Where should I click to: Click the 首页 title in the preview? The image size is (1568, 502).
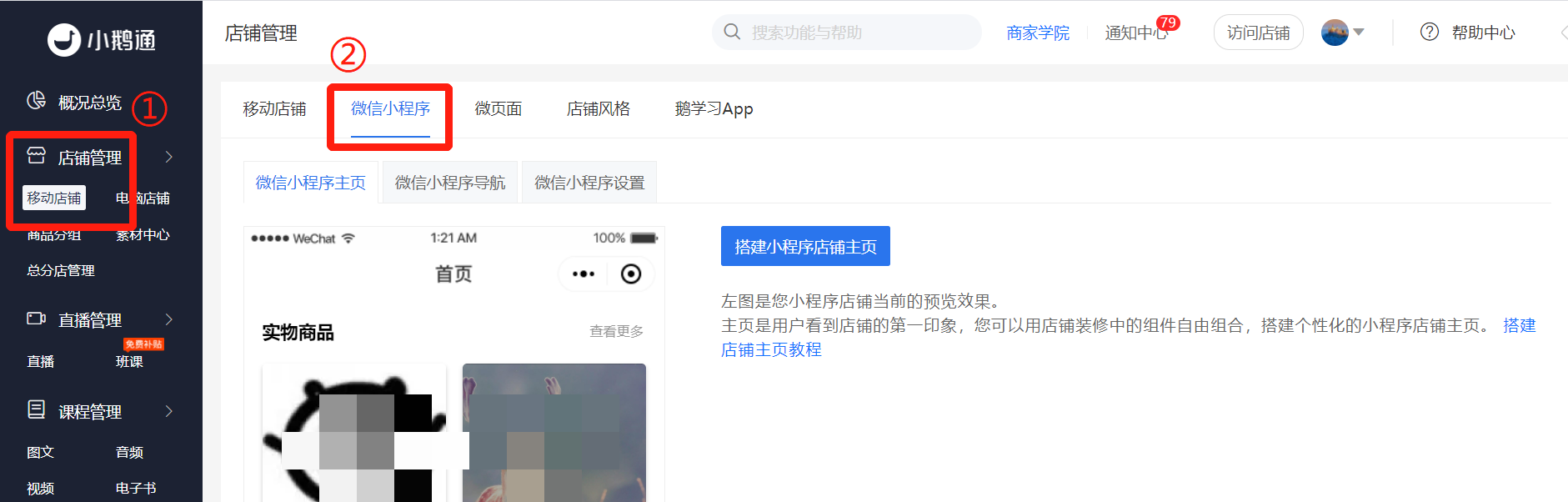453,274
